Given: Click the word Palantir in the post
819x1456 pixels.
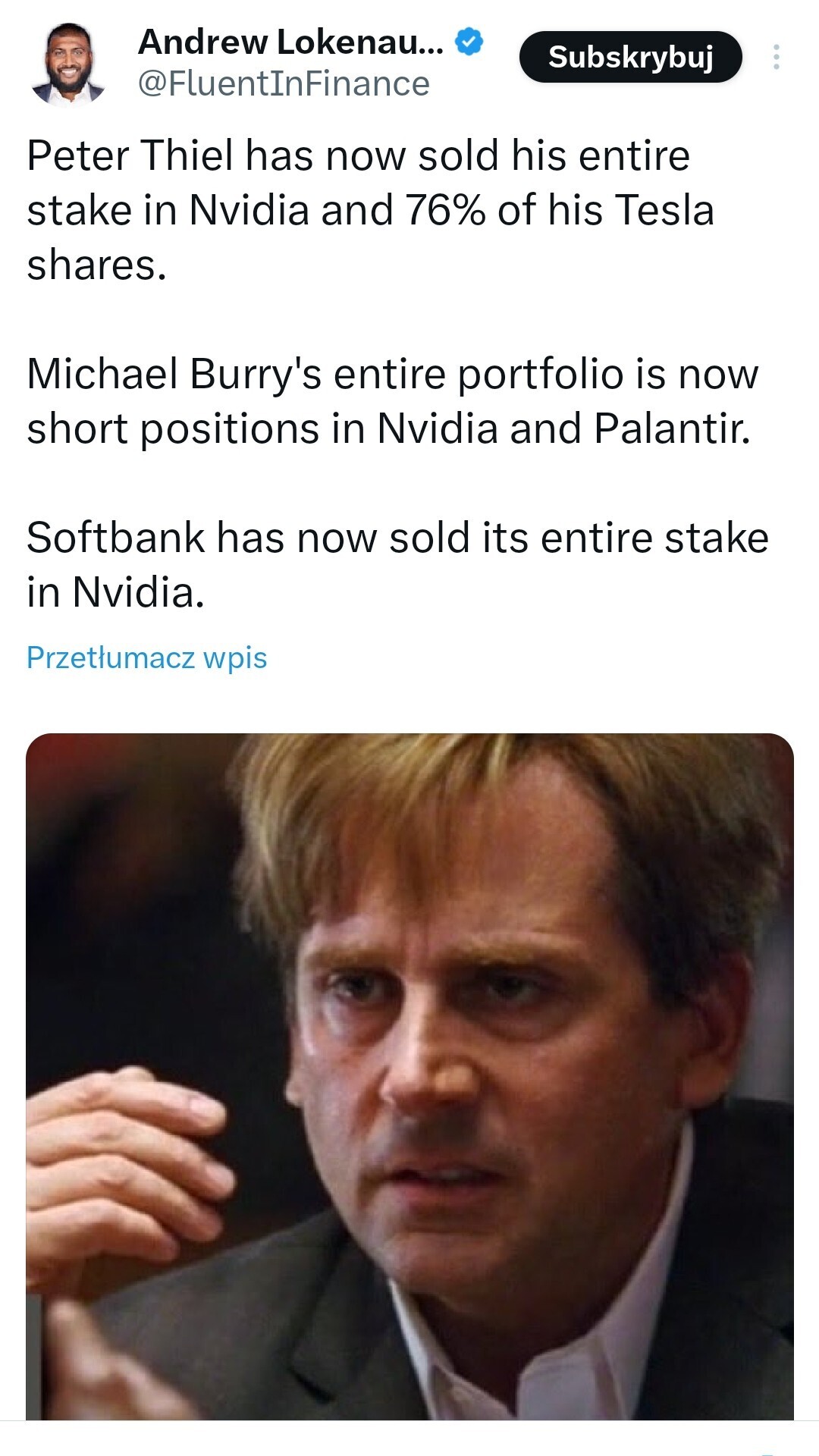Looking at the screenshot, I should pos(672,429).
